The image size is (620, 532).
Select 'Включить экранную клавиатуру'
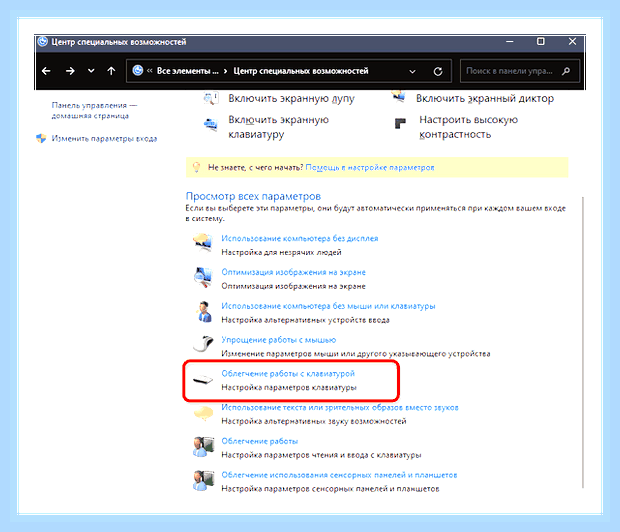point(278,127)
